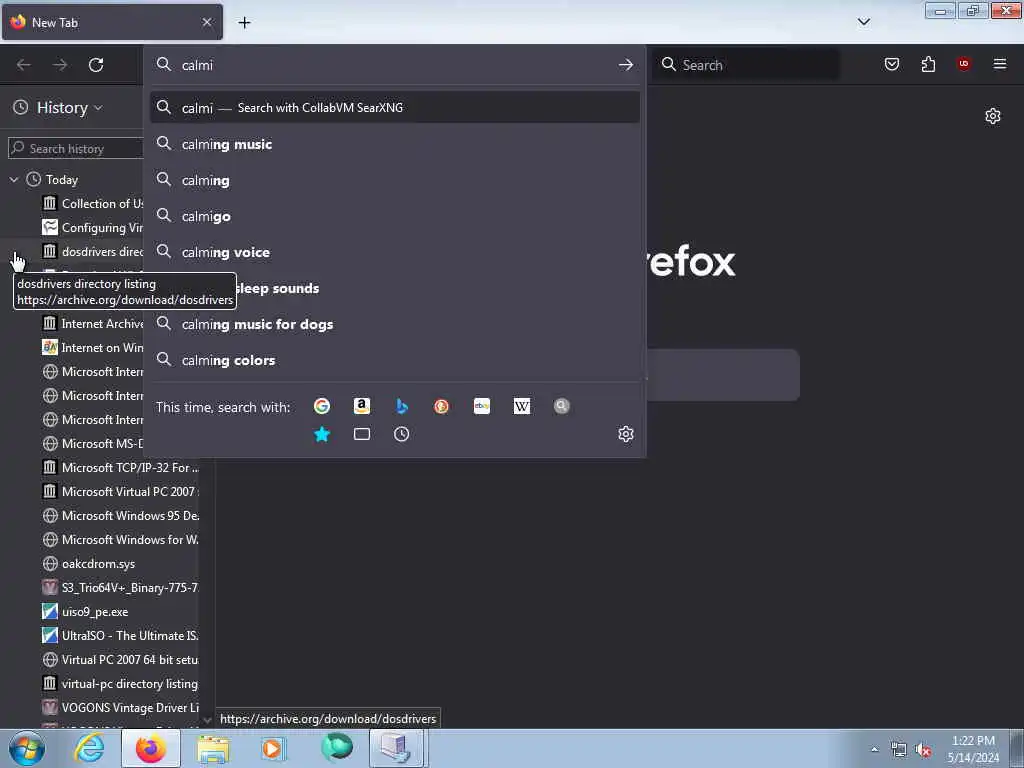1024x768 pixels.
Task: Click the Go arrow in the address bar
Action: (x=626, y=65)
